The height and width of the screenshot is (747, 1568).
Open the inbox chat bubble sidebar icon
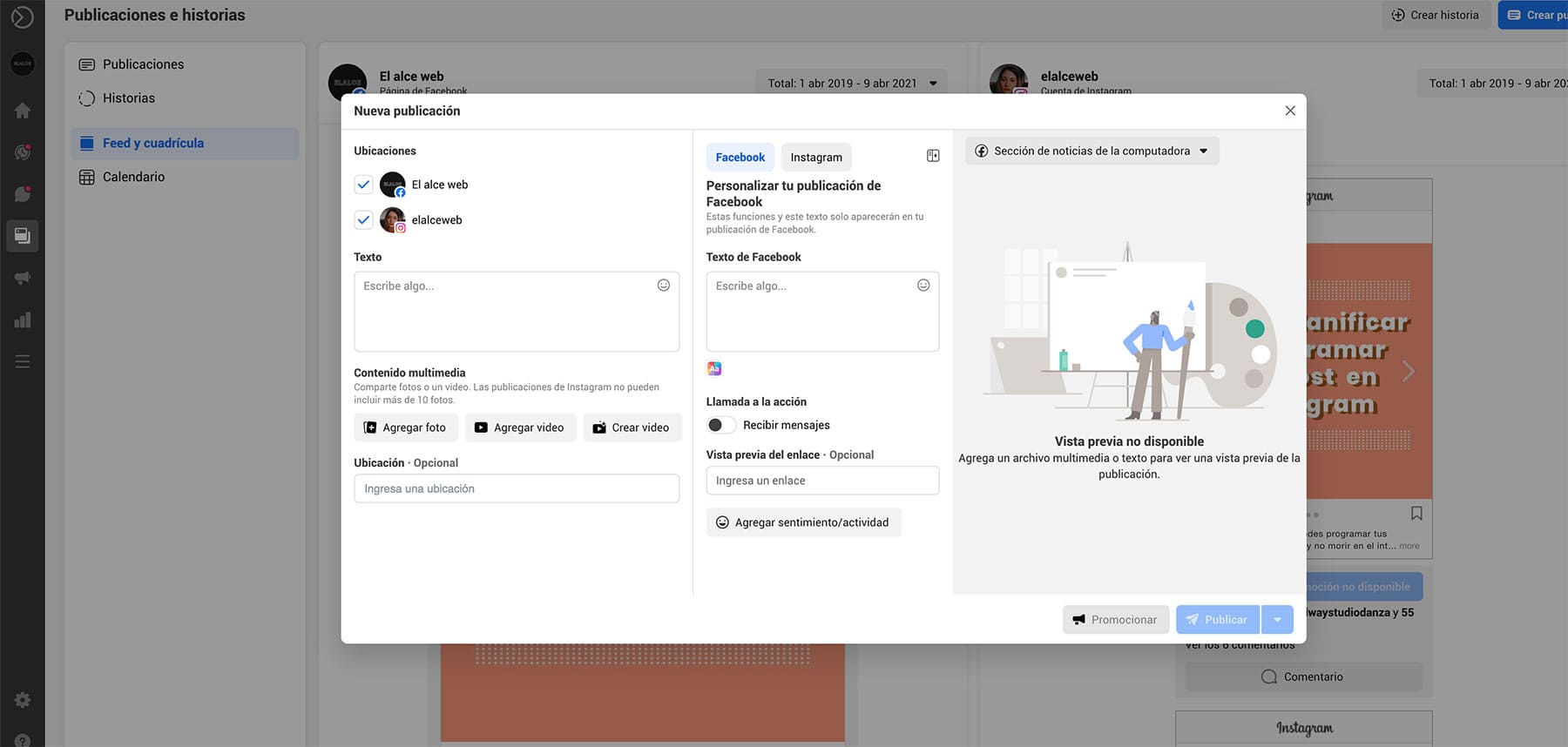click(23, 193)
